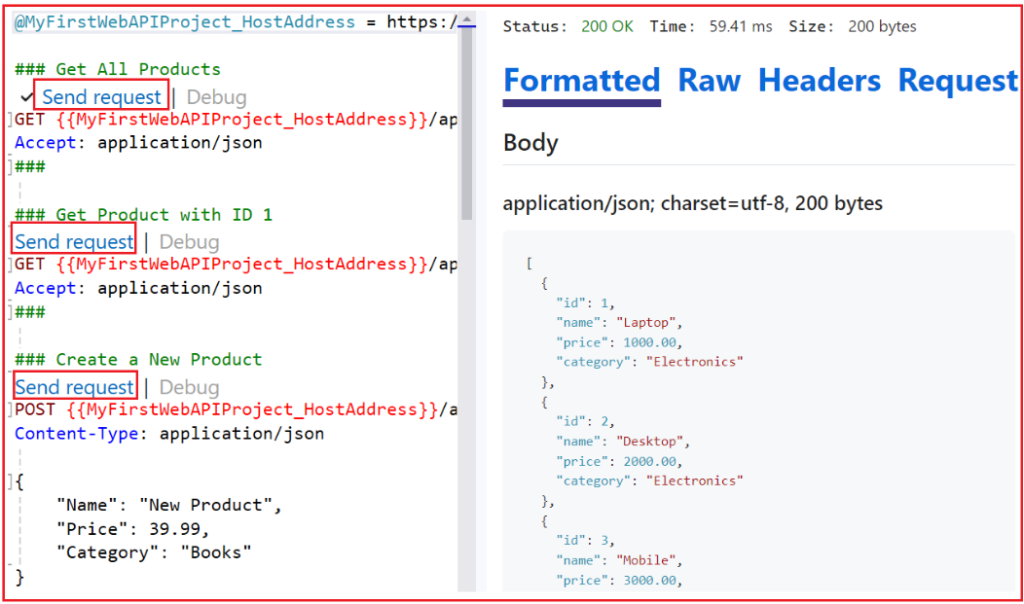Open the Headers tab
Screen dimensions: 1024x604
tap(819, 81)
